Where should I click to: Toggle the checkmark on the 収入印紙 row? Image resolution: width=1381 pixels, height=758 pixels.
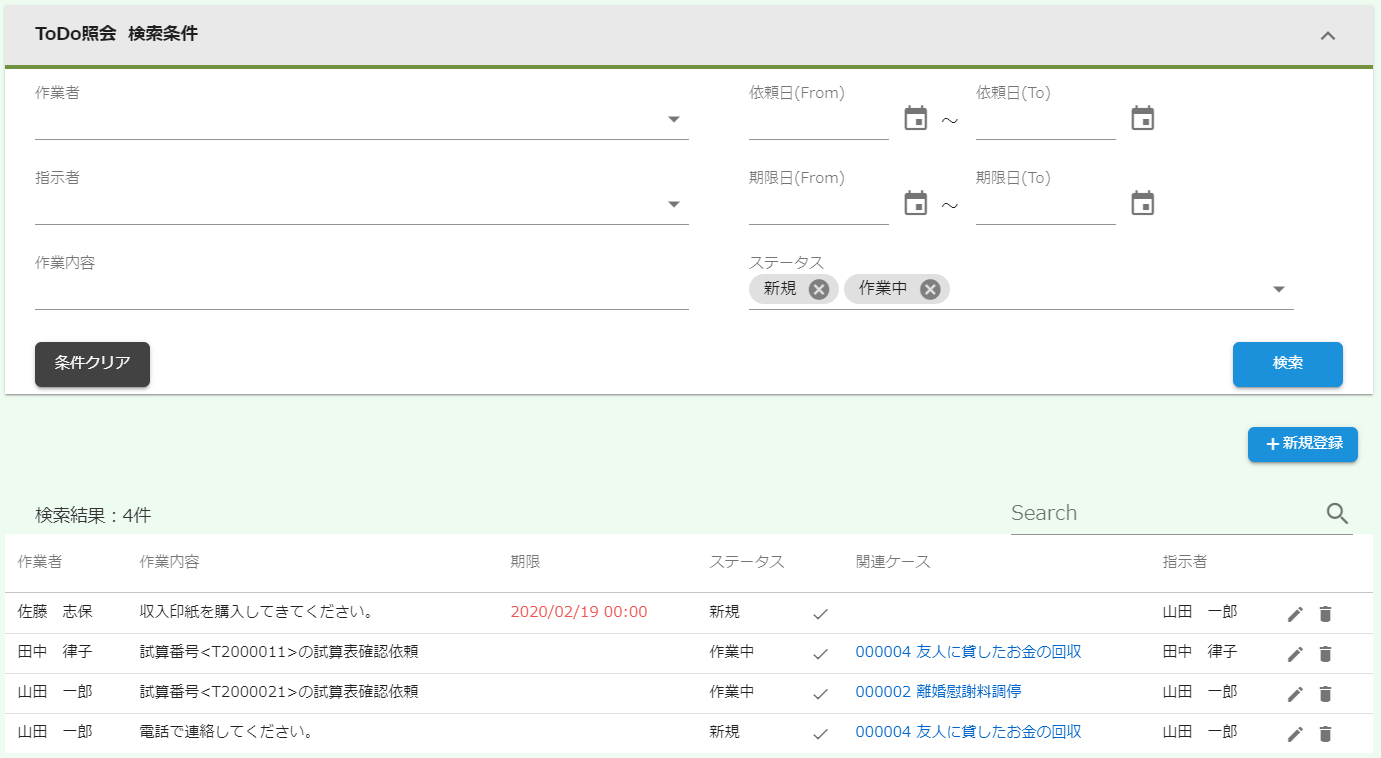[x=821, y=615]
